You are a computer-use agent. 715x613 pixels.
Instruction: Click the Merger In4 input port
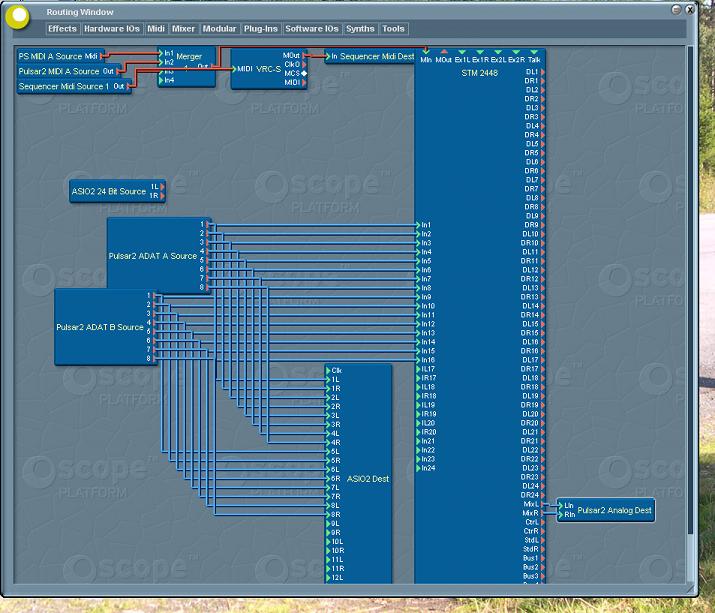(161, 80)
